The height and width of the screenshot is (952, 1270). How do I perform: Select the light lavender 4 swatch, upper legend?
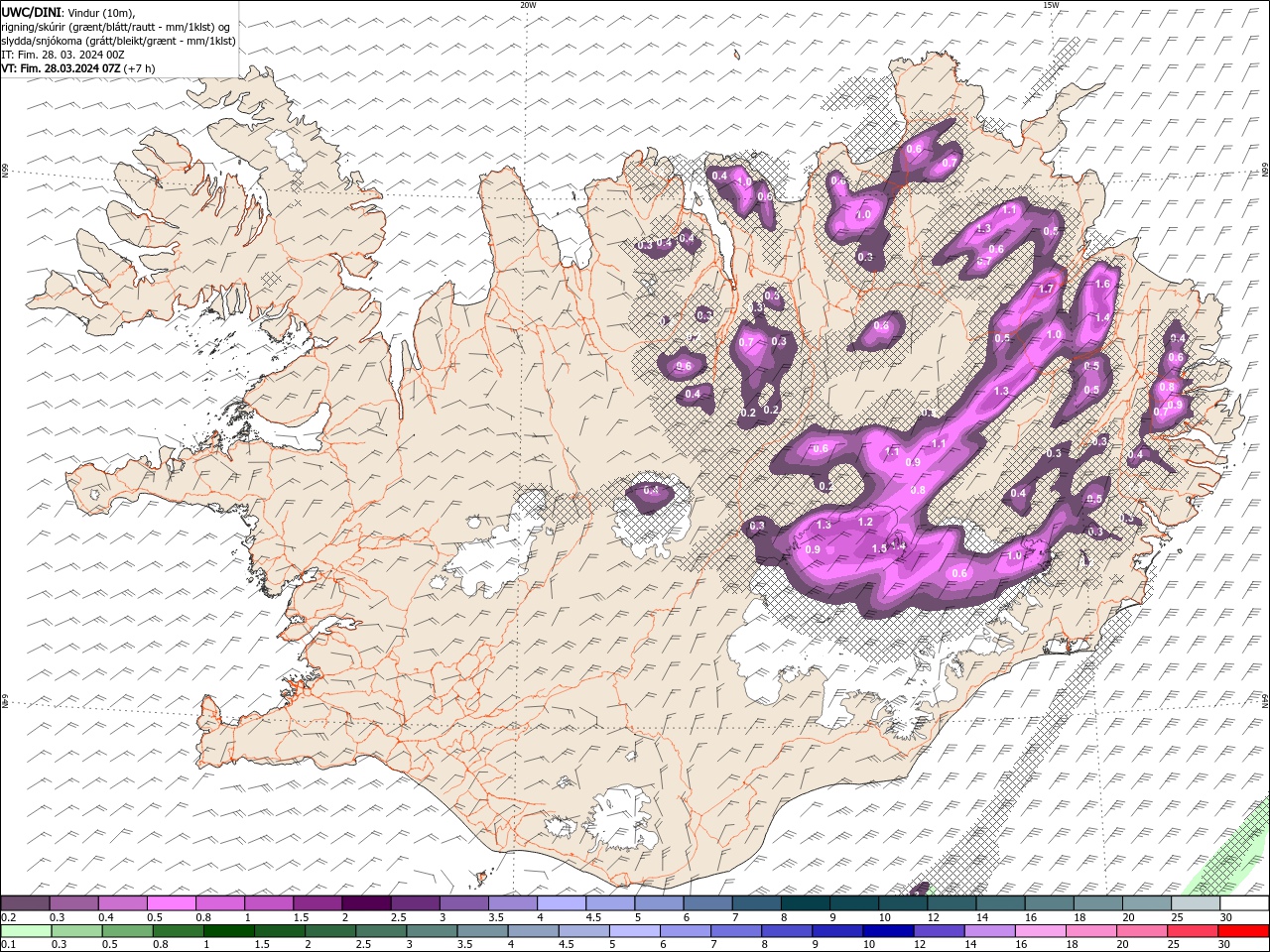(x=561, y=903)
